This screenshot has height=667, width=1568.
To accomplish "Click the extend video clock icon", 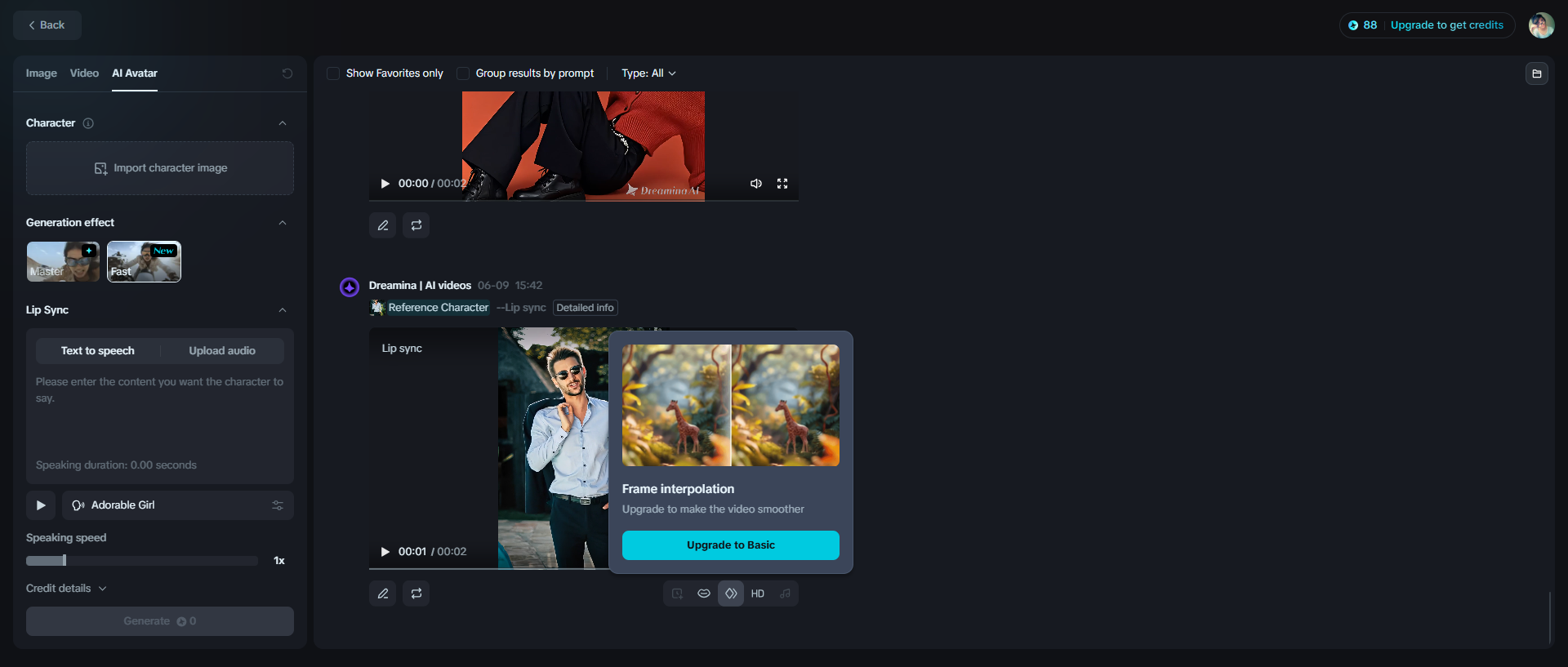I will coord(677,594).
